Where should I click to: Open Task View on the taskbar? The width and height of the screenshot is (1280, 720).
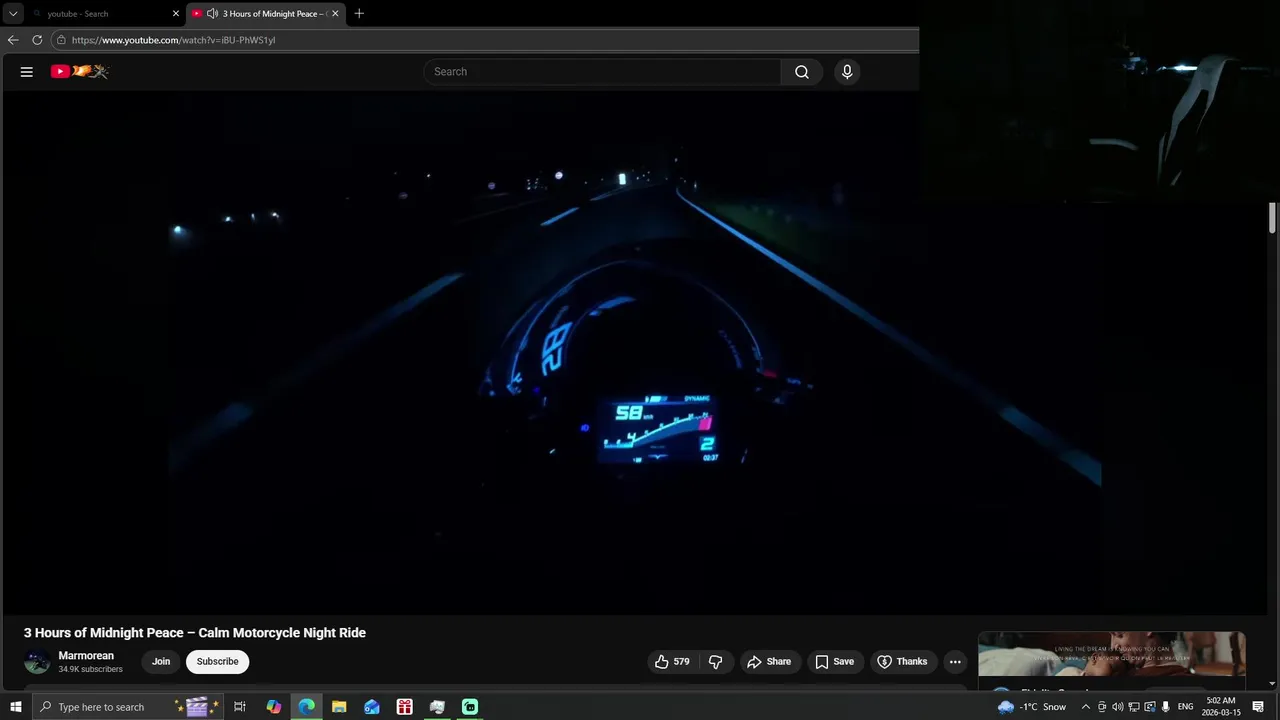coord(240,707)
